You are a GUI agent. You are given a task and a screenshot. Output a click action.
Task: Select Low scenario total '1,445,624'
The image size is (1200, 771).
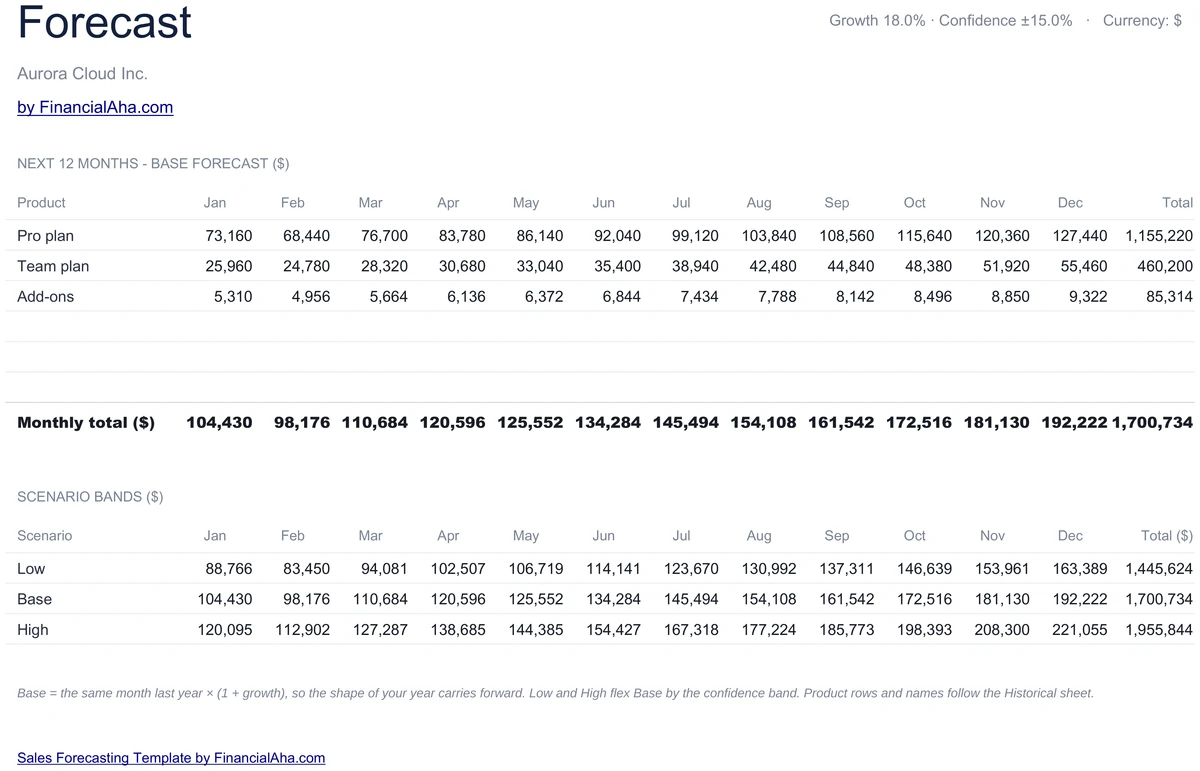(1159, 569)
